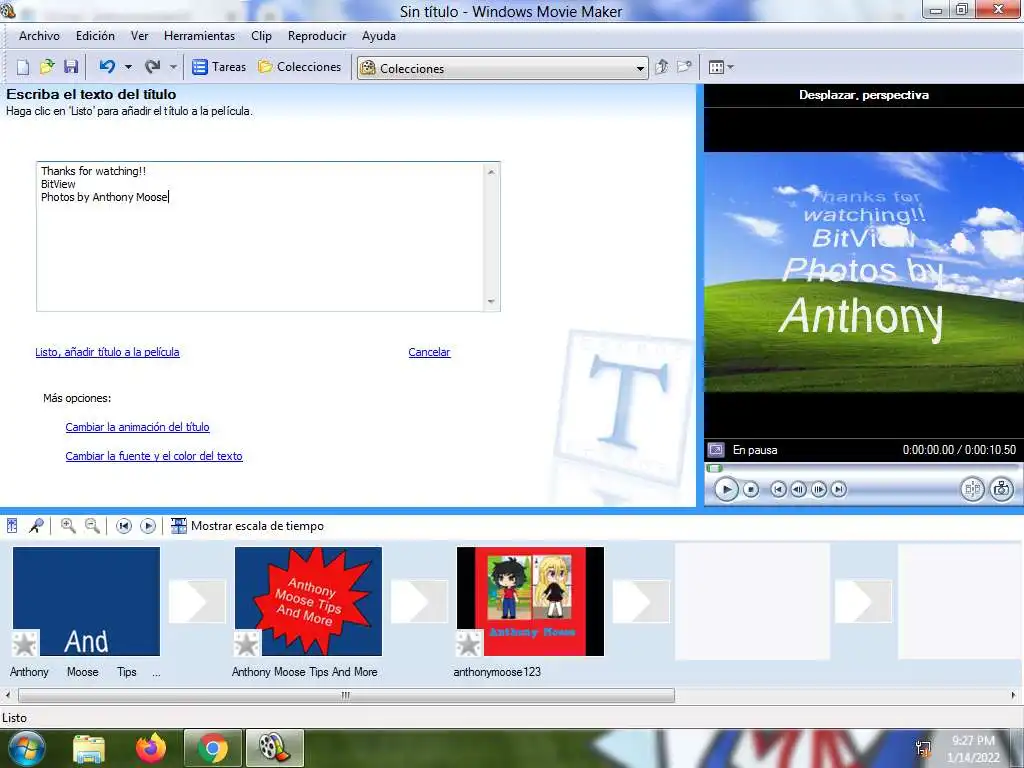Toggle full screen preview icon
Viewport: 1024px width, 768px height.
[716, 450]
